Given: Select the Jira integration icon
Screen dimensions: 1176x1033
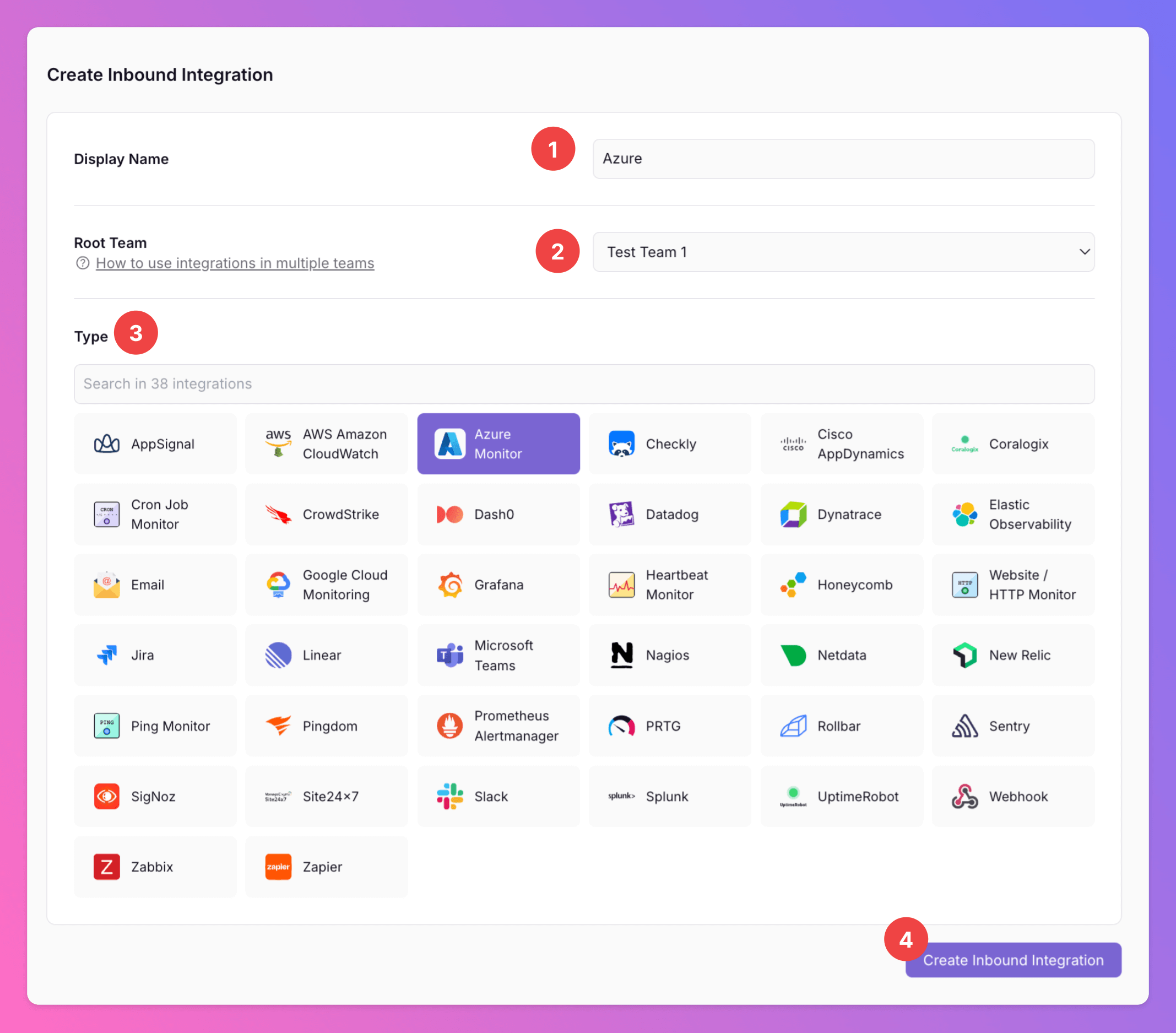Looking at the screenshot, I should (x=107, y=655).
